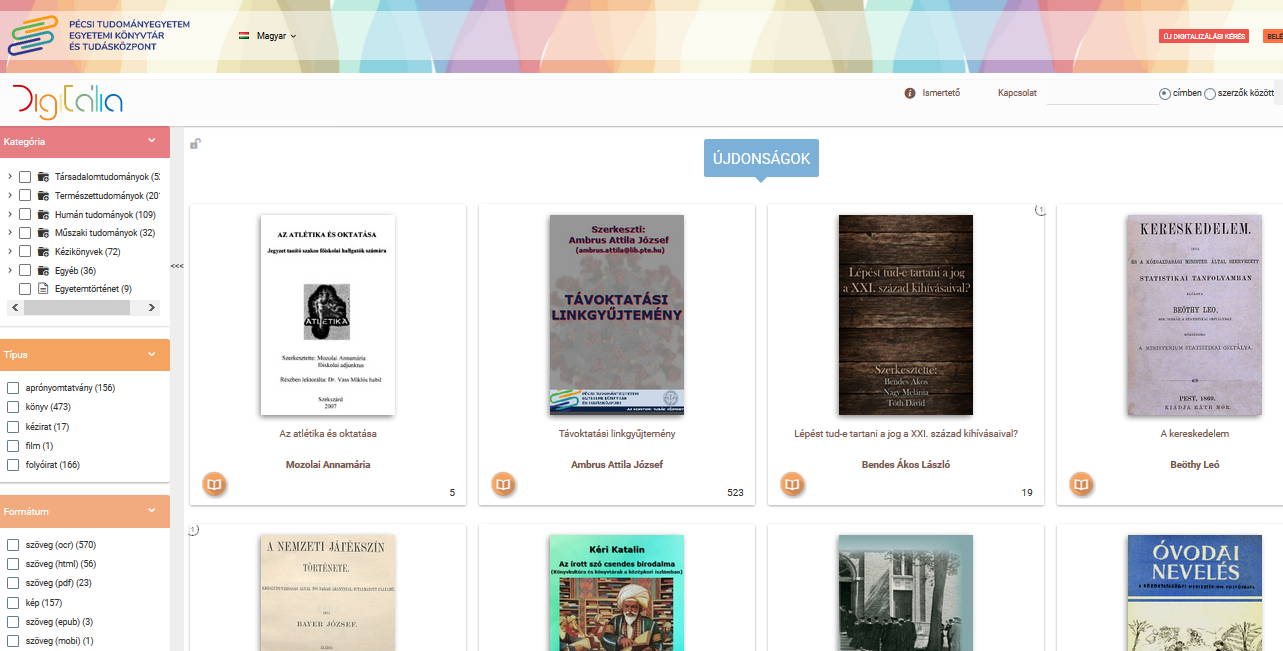This screenshot has height=651, width=1283.
Task: Collapse the Típus panel chevron
Action: click(x=152, y=354)
